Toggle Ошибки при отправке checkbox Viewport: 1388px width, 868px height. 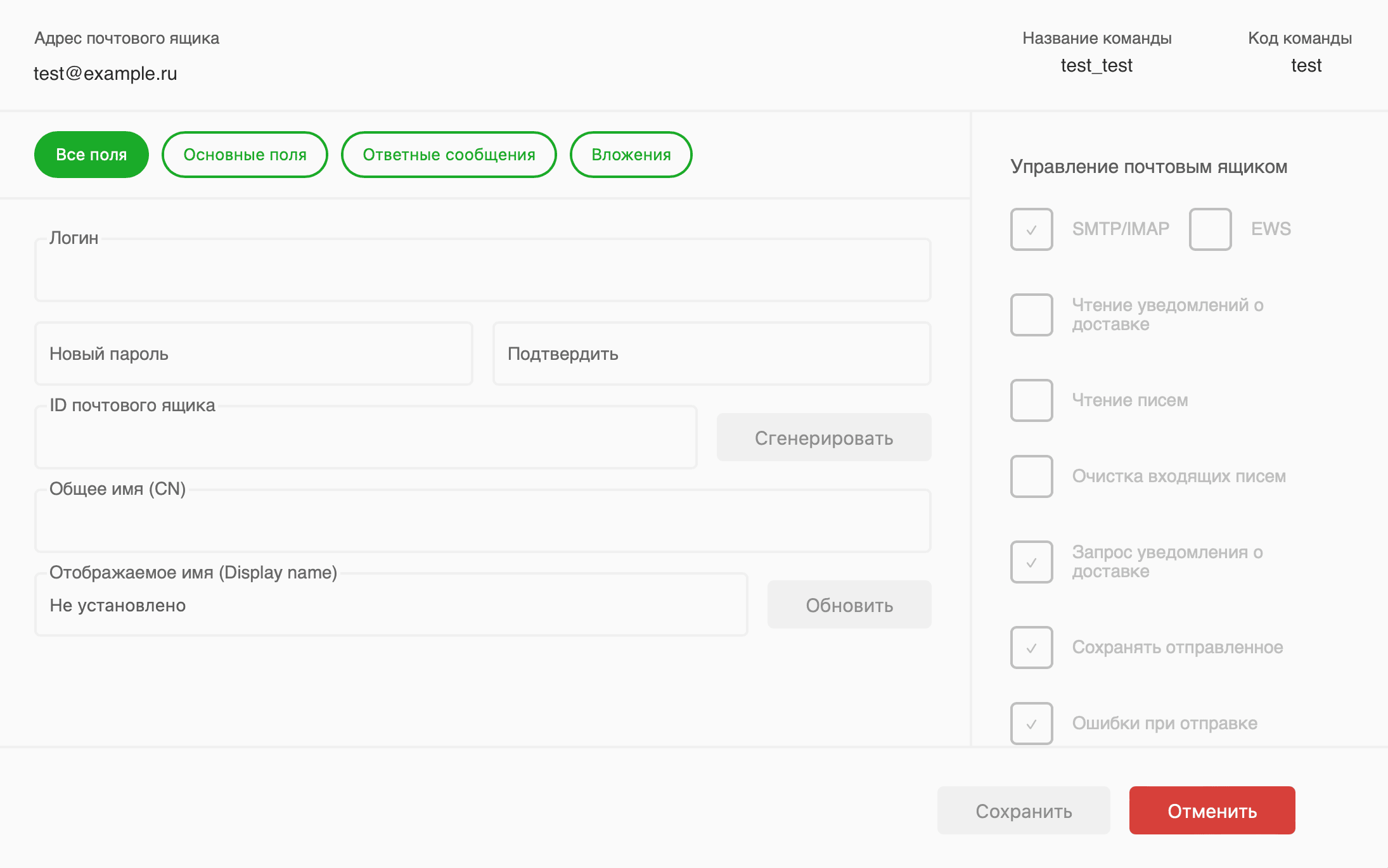(x=1031, y=724)
